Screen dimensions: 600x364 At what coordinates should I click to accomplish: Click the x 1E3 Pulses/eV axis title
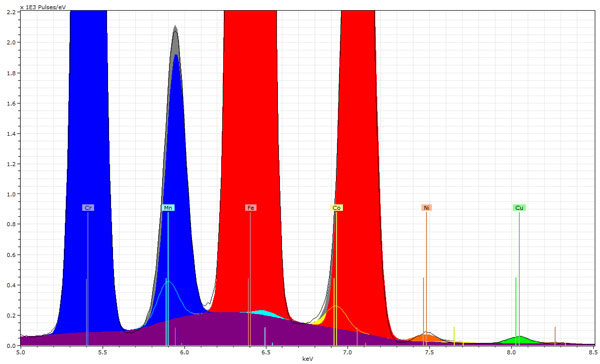tap(42, 7)
